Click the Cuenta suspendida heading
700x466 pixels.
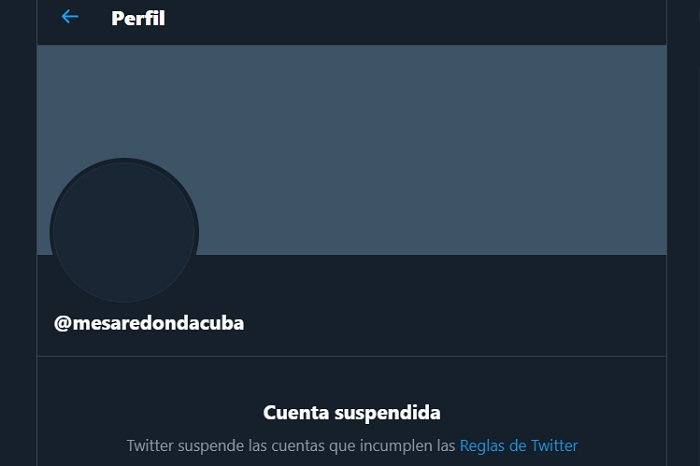tap(352, 412)
